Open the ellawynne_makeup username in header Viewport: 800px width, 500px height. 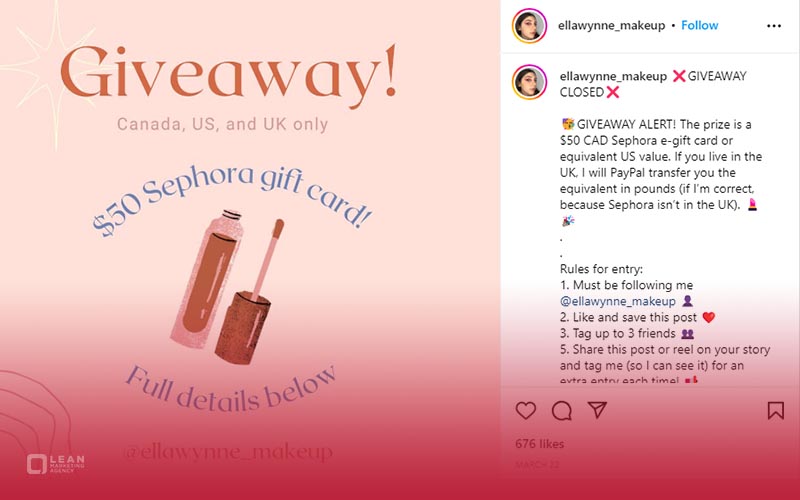(x=611, y=26)
